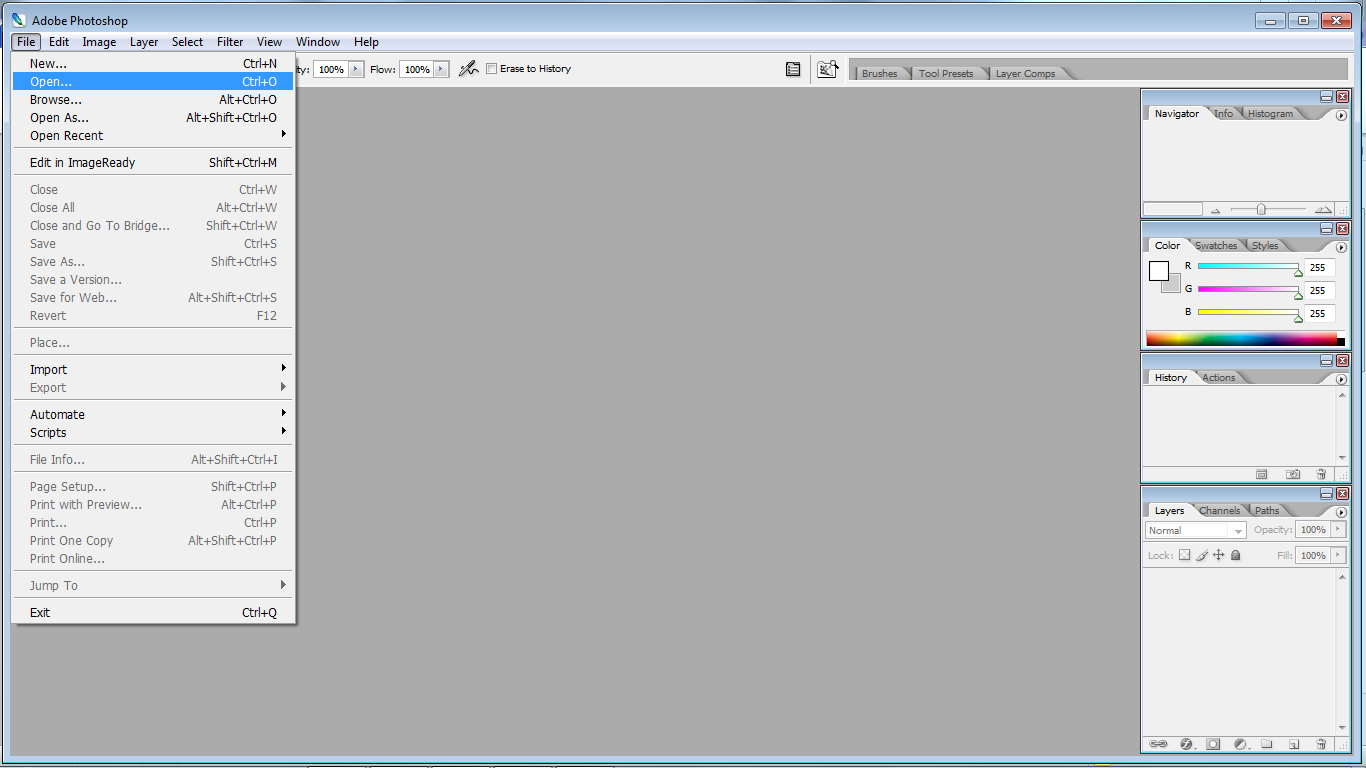Collapse the Layers palette group
The width and height of the screenshot is (1366, 768).
click(x=1326, y=493)
